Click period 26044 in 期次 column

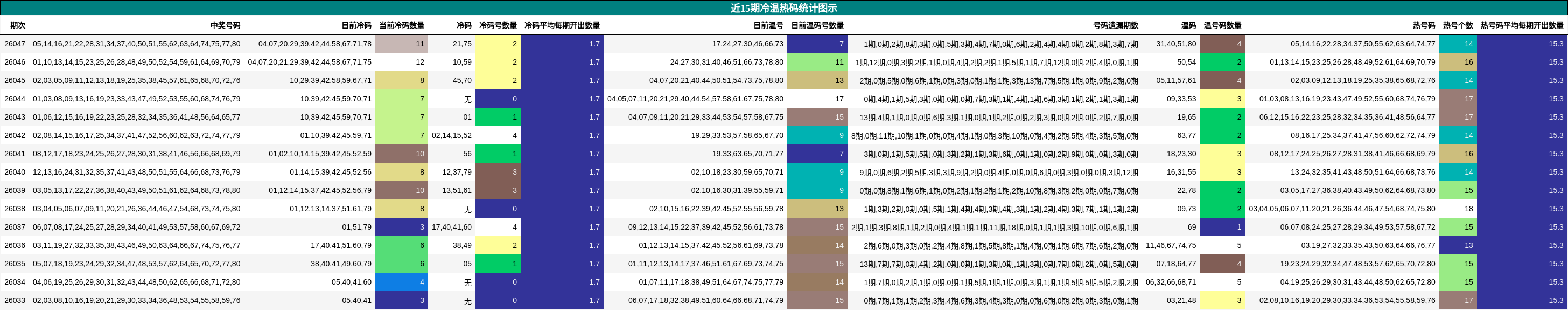coord(15,99)
